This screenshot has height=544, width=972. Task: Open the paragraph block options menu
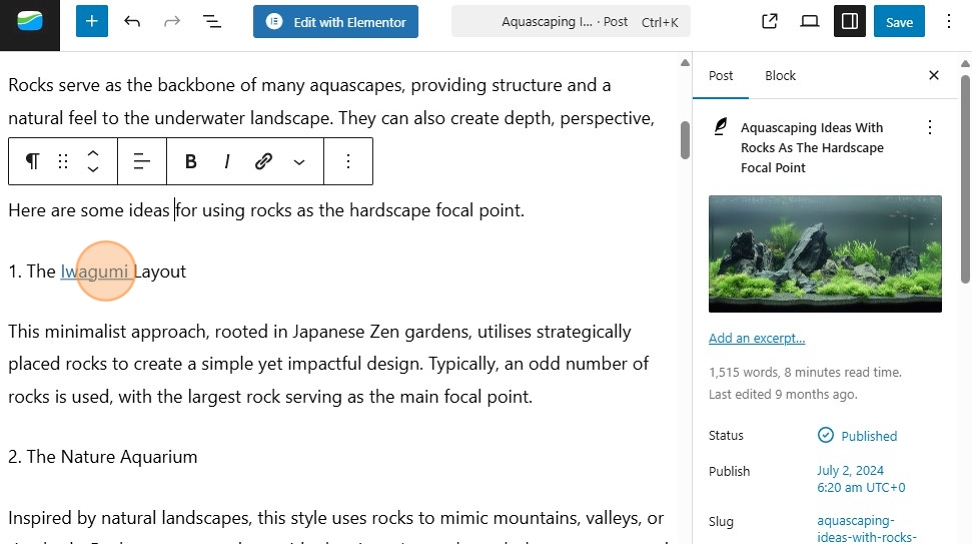(348, 161)
